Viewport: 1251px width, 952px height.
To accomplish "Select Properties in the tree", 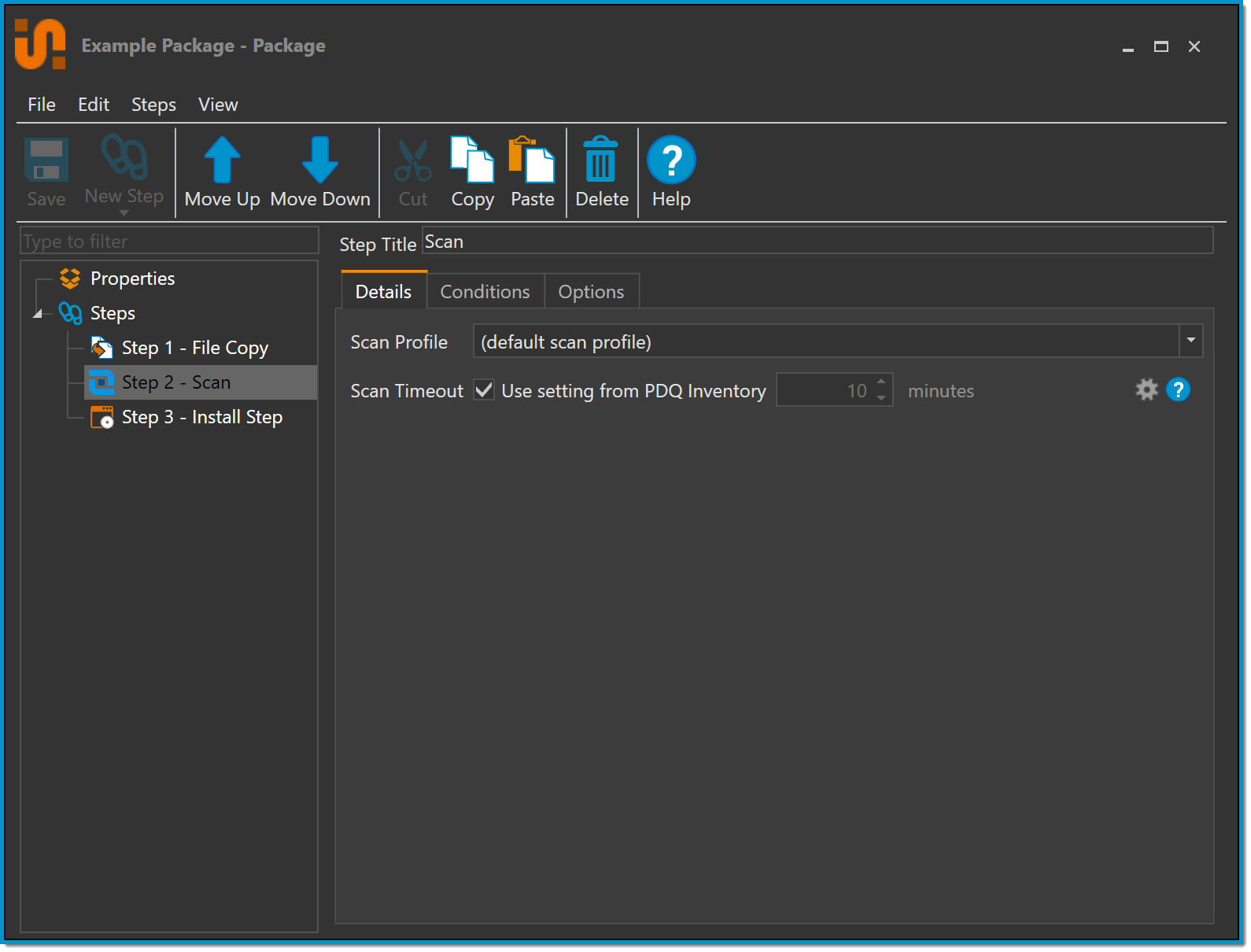I will pyautogui.click(x=132, y=279).
